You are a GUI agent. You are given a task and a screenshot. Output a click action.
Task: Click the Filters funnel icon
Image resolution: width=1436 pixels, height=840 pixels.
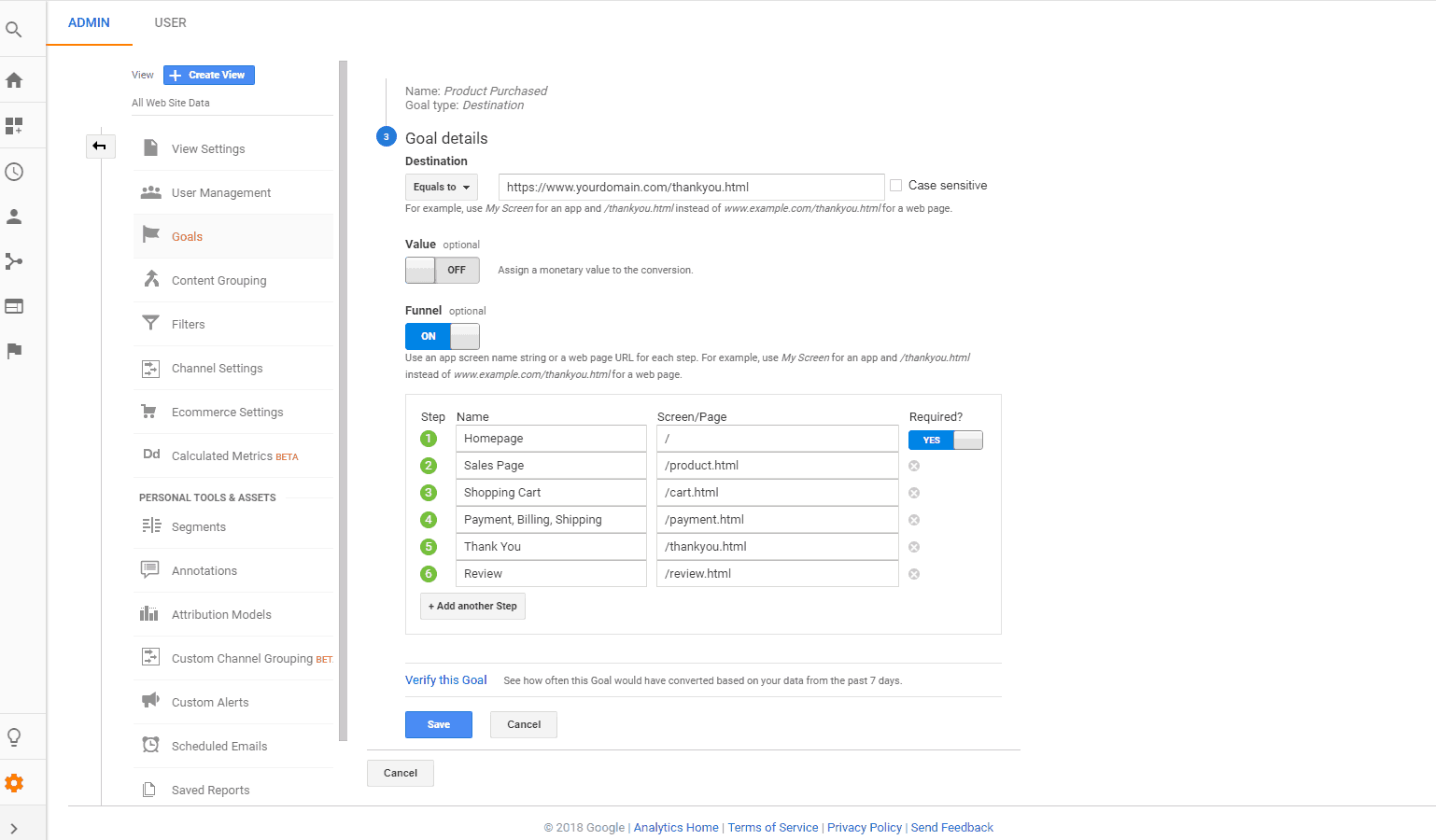[150, 323]
